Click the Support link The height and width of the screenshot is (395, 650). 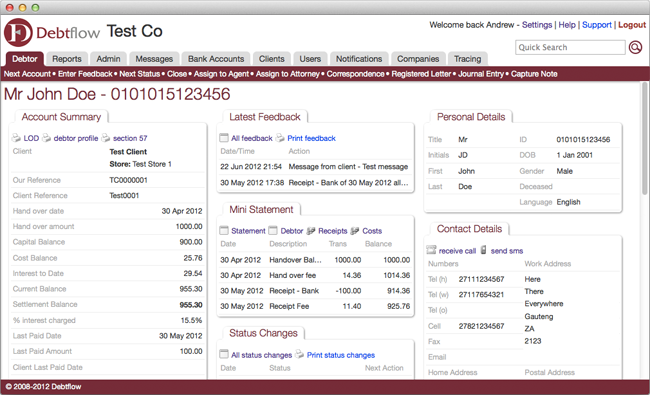click(597, 25)
